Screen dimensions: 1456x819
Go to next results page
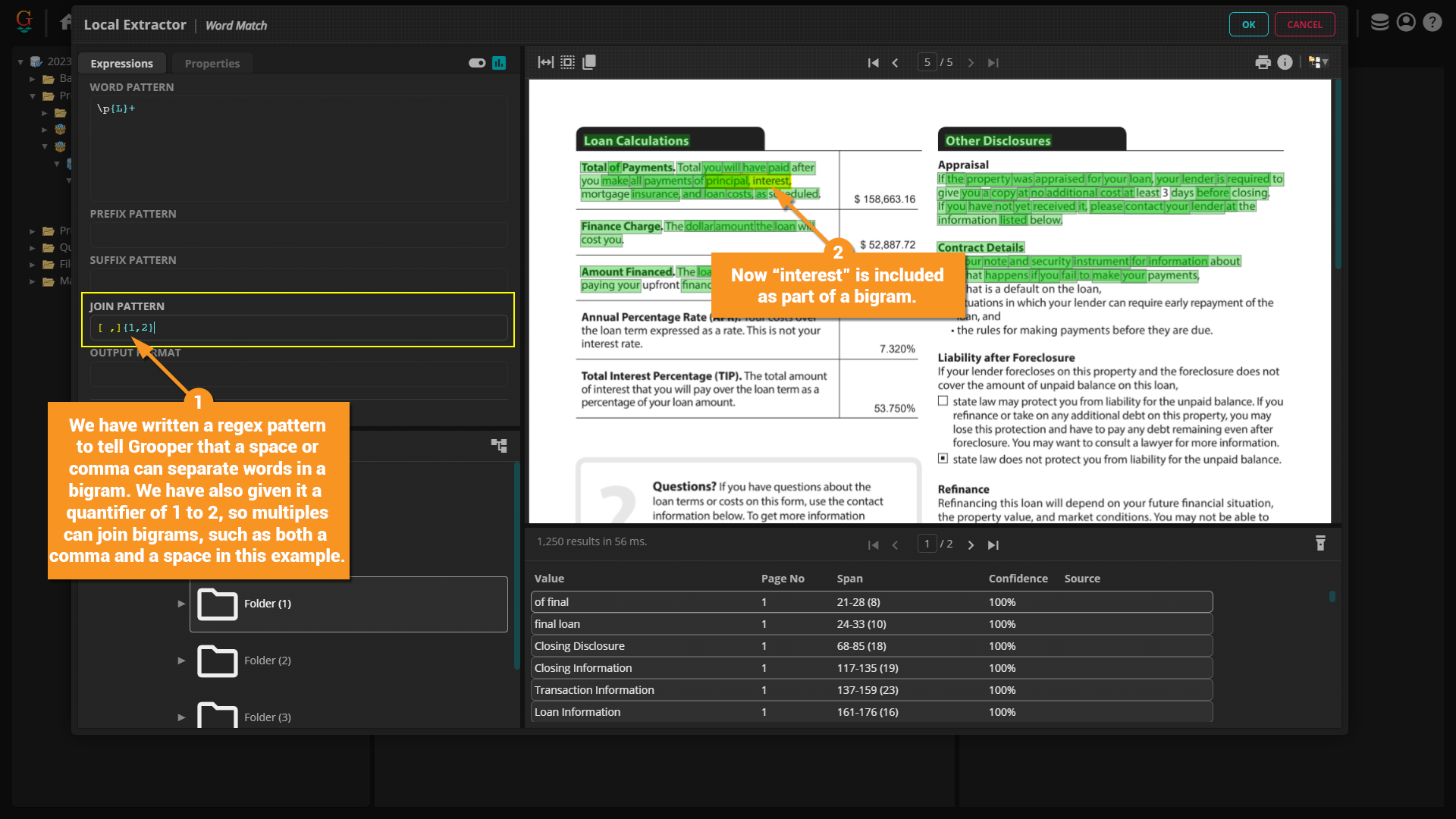point(971,544)
